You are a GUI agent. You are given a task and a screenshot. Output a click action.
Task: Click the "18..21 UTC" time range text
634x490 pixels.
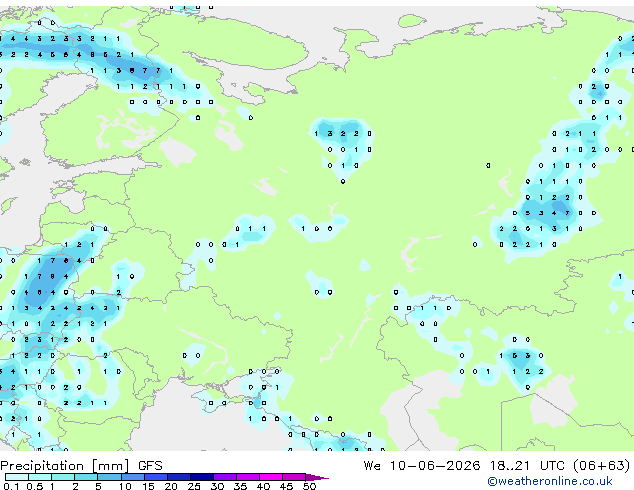click(529, 466)
